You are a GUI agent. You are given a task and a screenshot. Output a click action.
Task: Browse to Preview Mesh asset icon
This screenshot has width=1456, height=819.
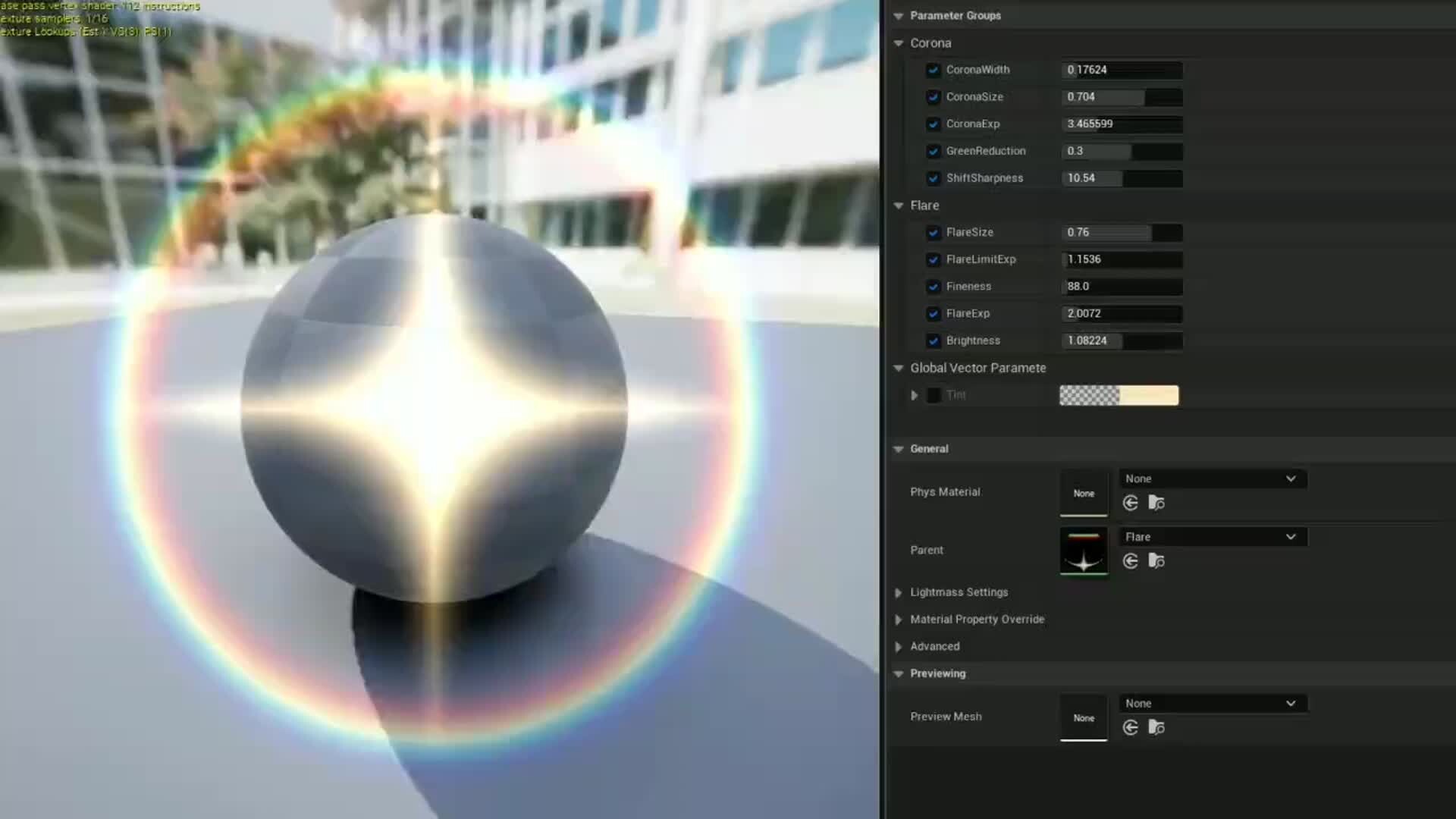[x=1156, y=727]
